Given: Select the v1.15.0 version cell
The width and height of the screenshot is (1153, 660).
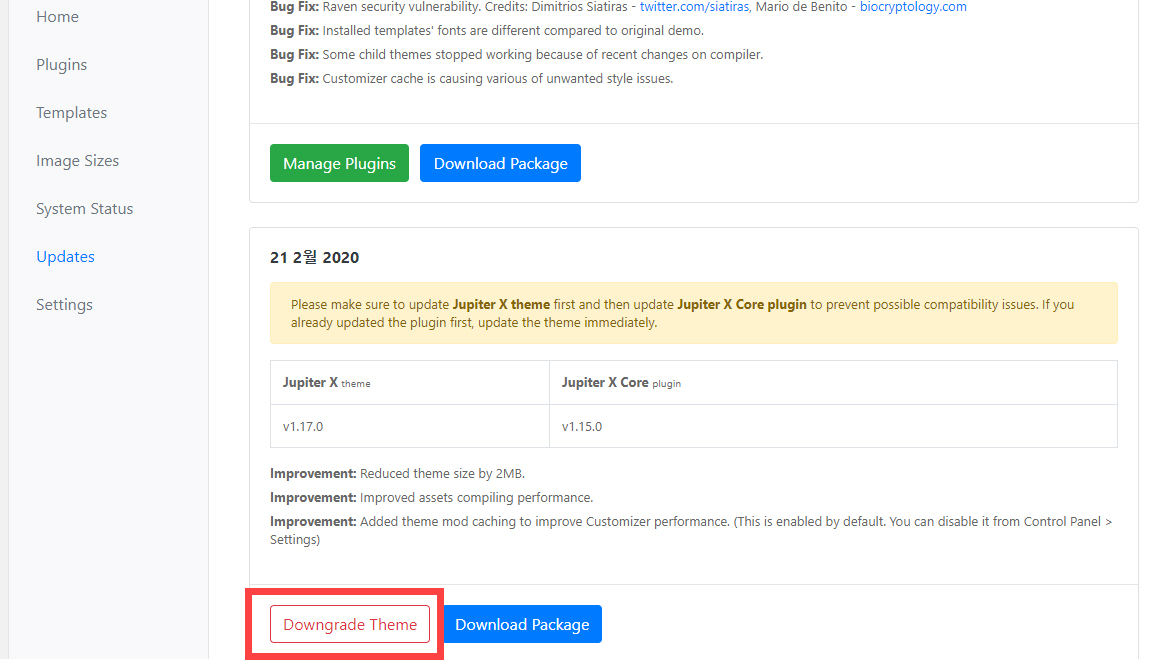Looking at the screenshot, I should (833, 426).
